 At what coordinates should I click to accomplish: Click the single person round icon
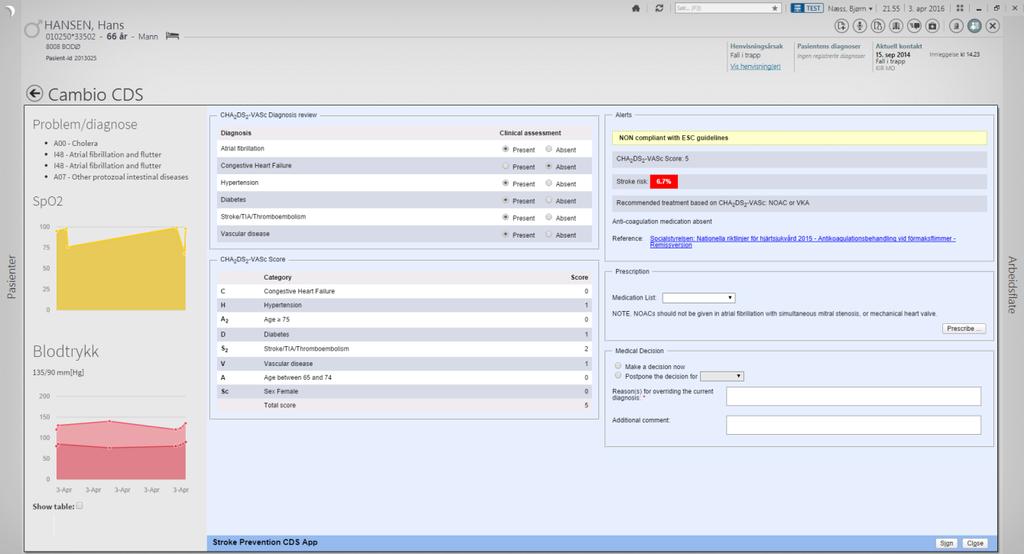pyautogui.click(x=956, y=26)
